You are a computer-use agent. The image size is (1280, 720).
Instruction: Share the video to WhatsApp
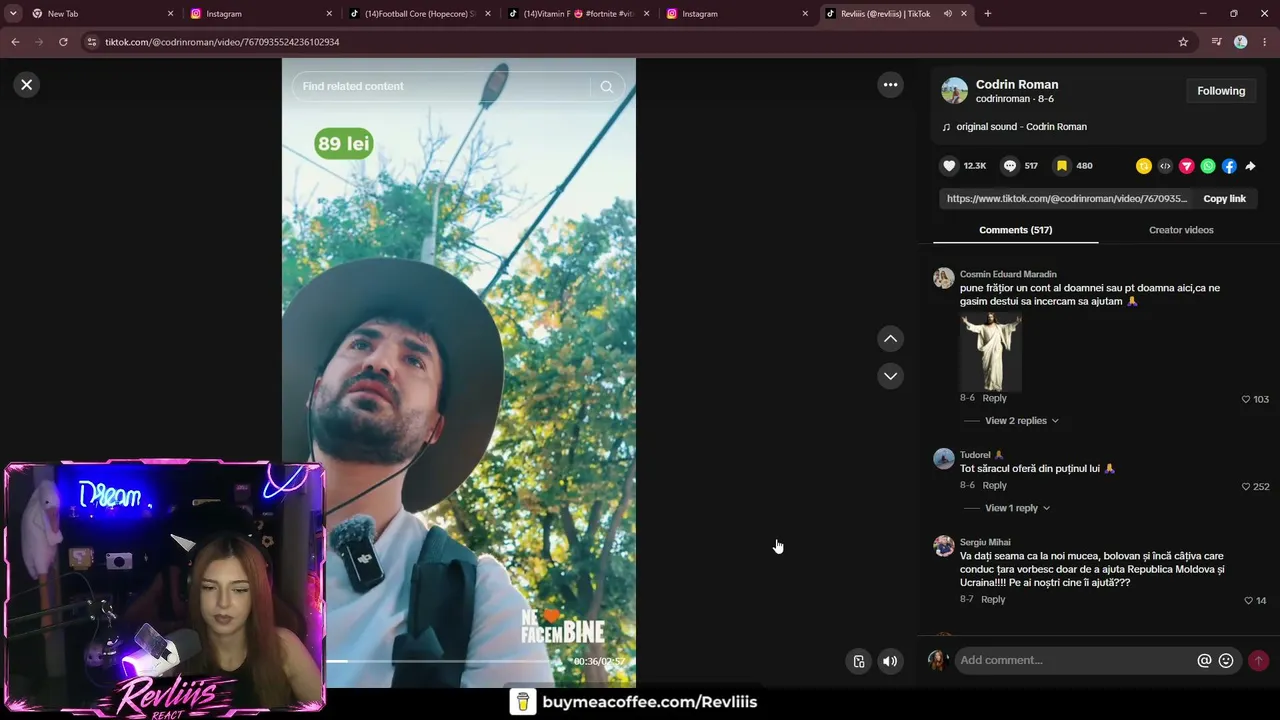tap(1208, 166)
